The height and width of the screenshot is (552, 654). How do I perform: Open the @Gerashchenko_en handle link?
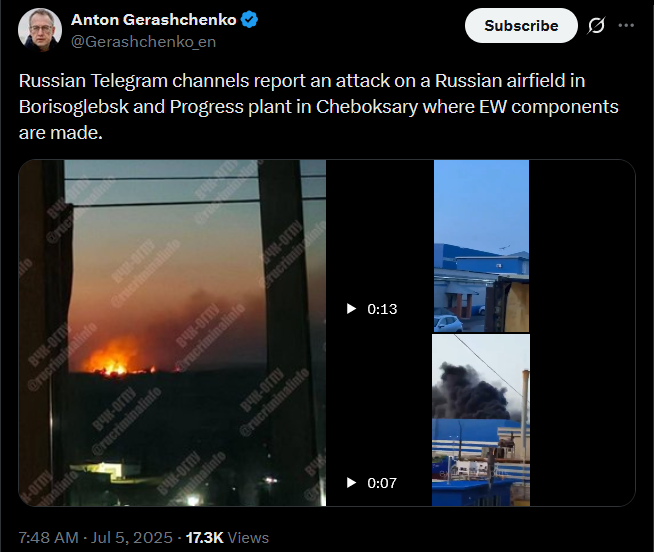pos(143,42)
